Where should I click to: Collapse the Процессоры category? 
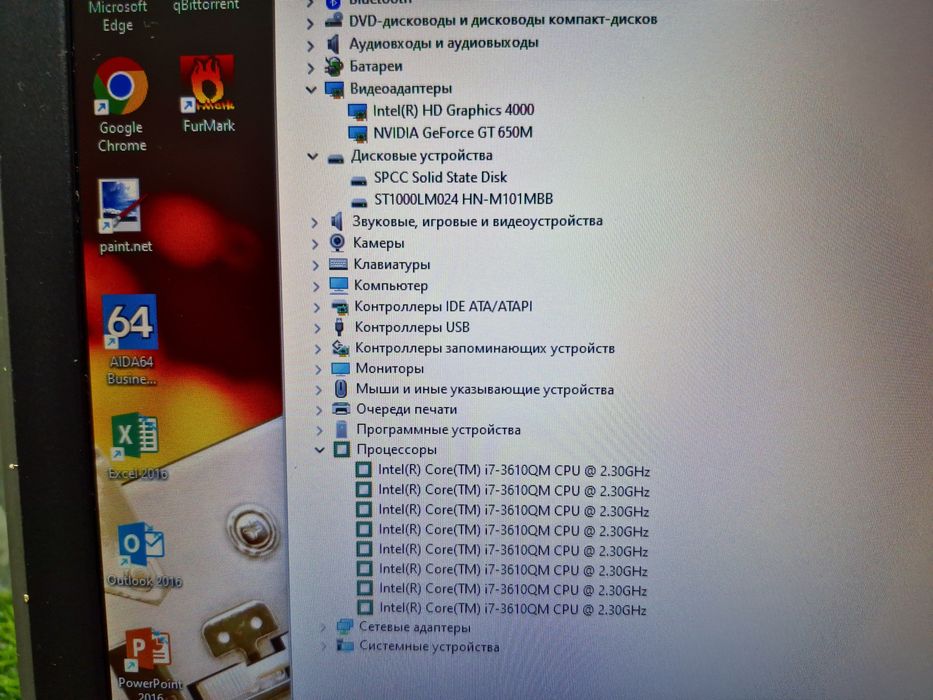pos(319,450)
